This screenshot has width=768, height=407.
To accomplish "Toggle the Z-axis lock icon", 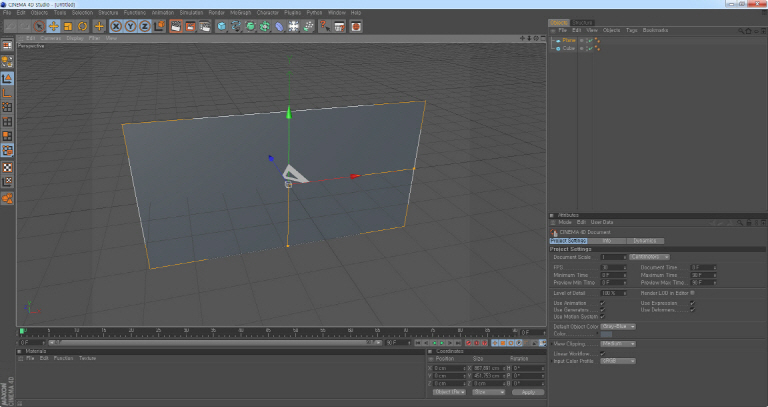I will pos(143,26).
